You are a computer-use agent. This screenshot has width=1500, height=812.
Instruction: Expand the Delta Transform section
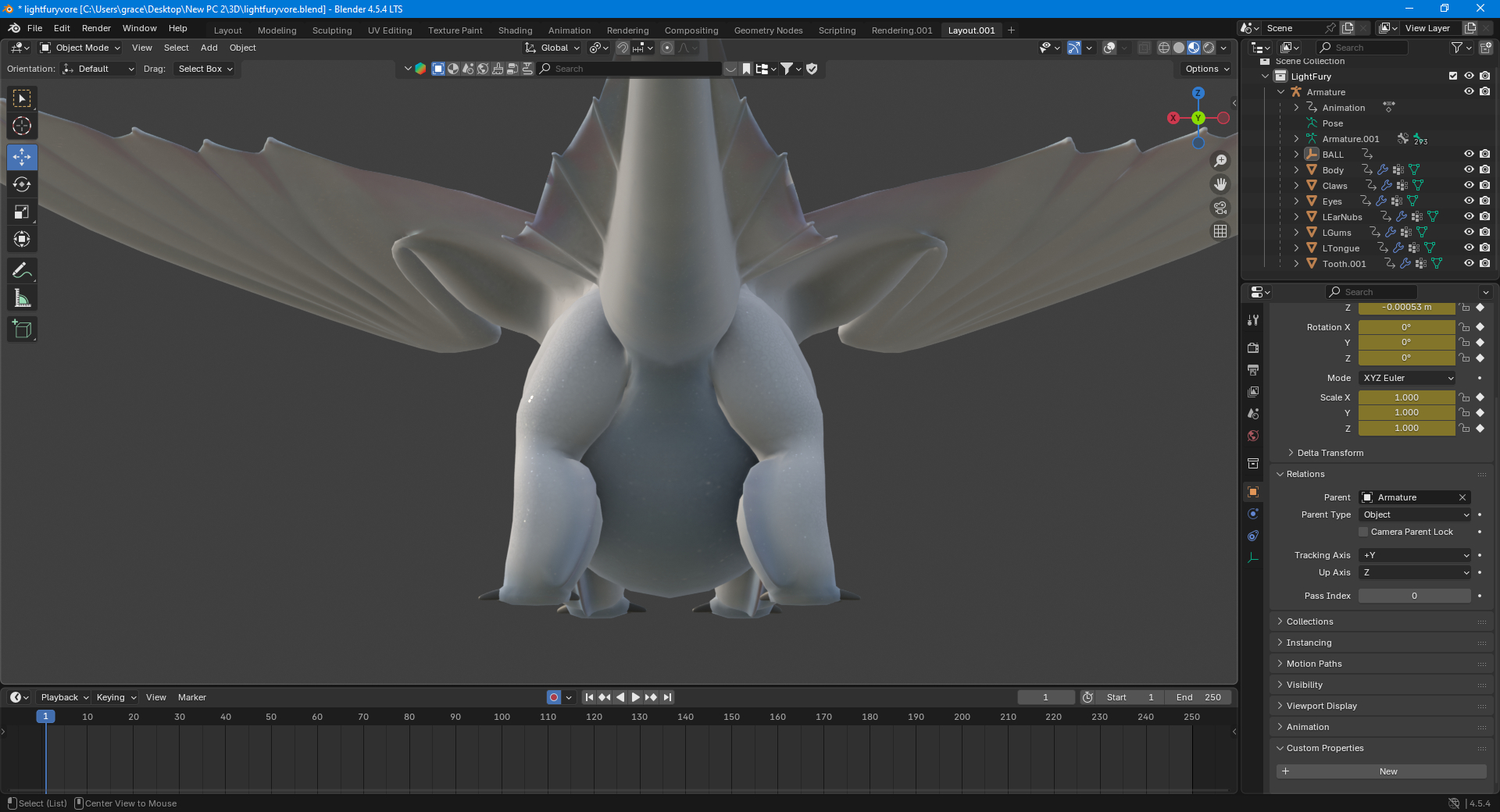click(x=1330, y=453)
